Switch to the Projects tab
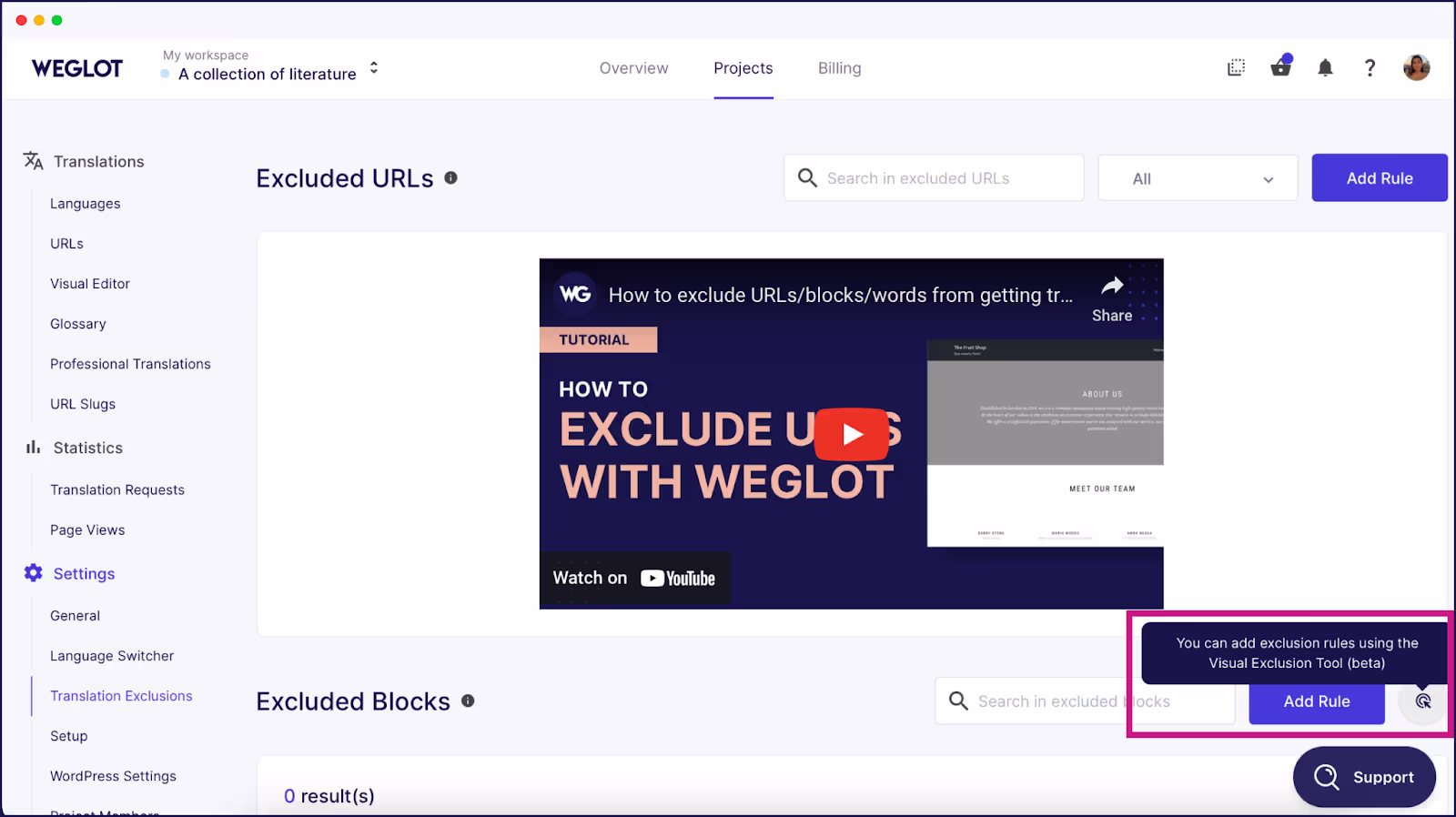The height and width of the screenshot is (817, 1456). (743, 68)
